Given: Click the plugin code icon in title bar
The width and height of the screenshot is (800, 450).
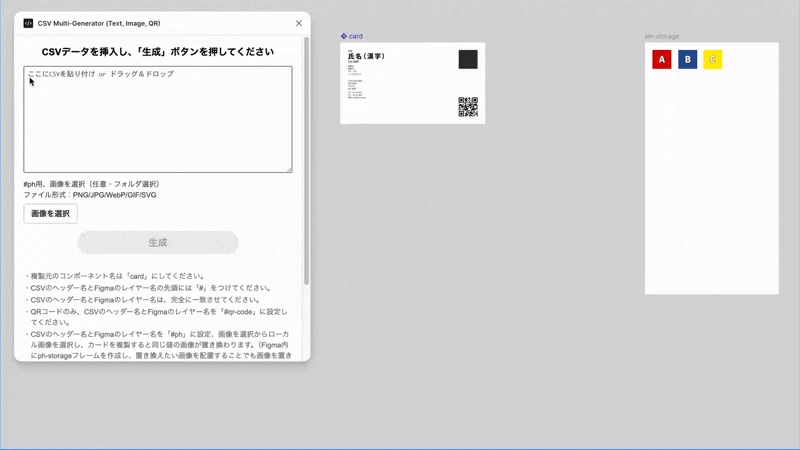Looking at the screenshot, I should point(28,23).
